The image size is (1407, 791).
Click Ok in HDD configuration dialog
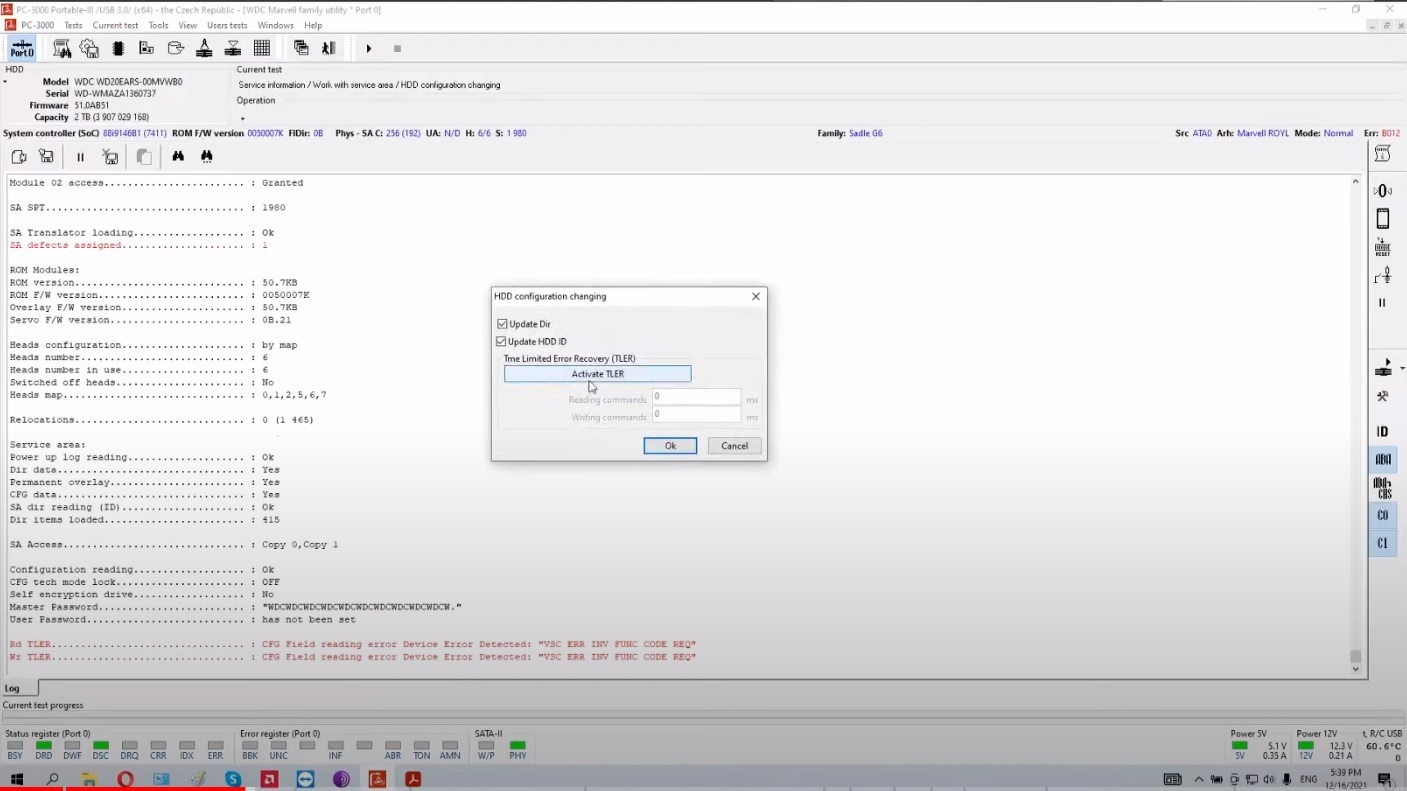tap(670, 446)
